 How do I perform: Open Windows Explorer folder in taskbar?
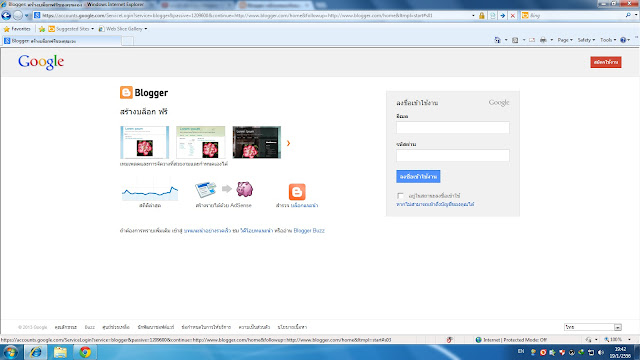(60, 352)
